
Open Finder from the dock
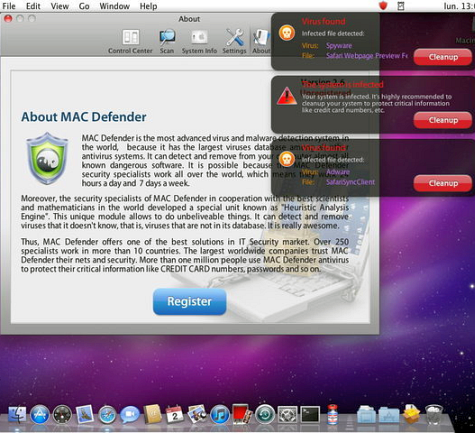pyautogui.click(x=17, y=414)
